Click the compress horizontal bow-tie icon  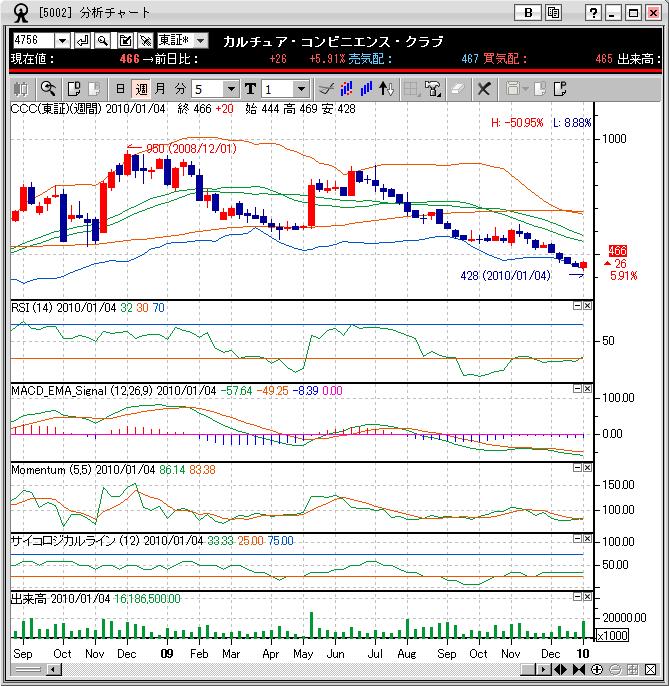[x=578, y=669]
